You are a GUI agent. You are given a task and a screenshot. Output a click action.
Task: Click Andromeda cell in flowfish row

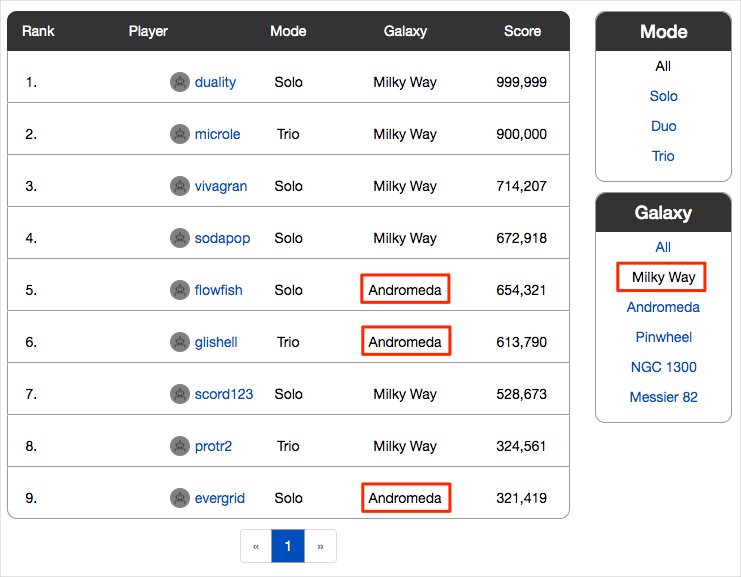coord(405,290)
